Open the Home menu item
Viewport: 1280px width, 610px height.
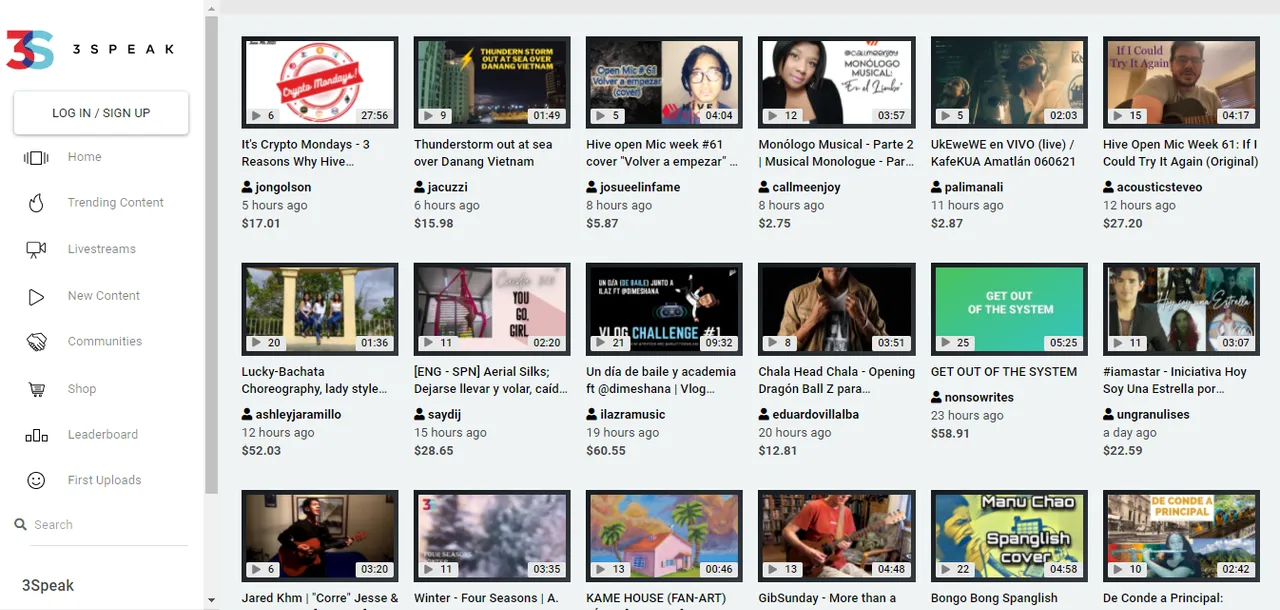point(85,157)
